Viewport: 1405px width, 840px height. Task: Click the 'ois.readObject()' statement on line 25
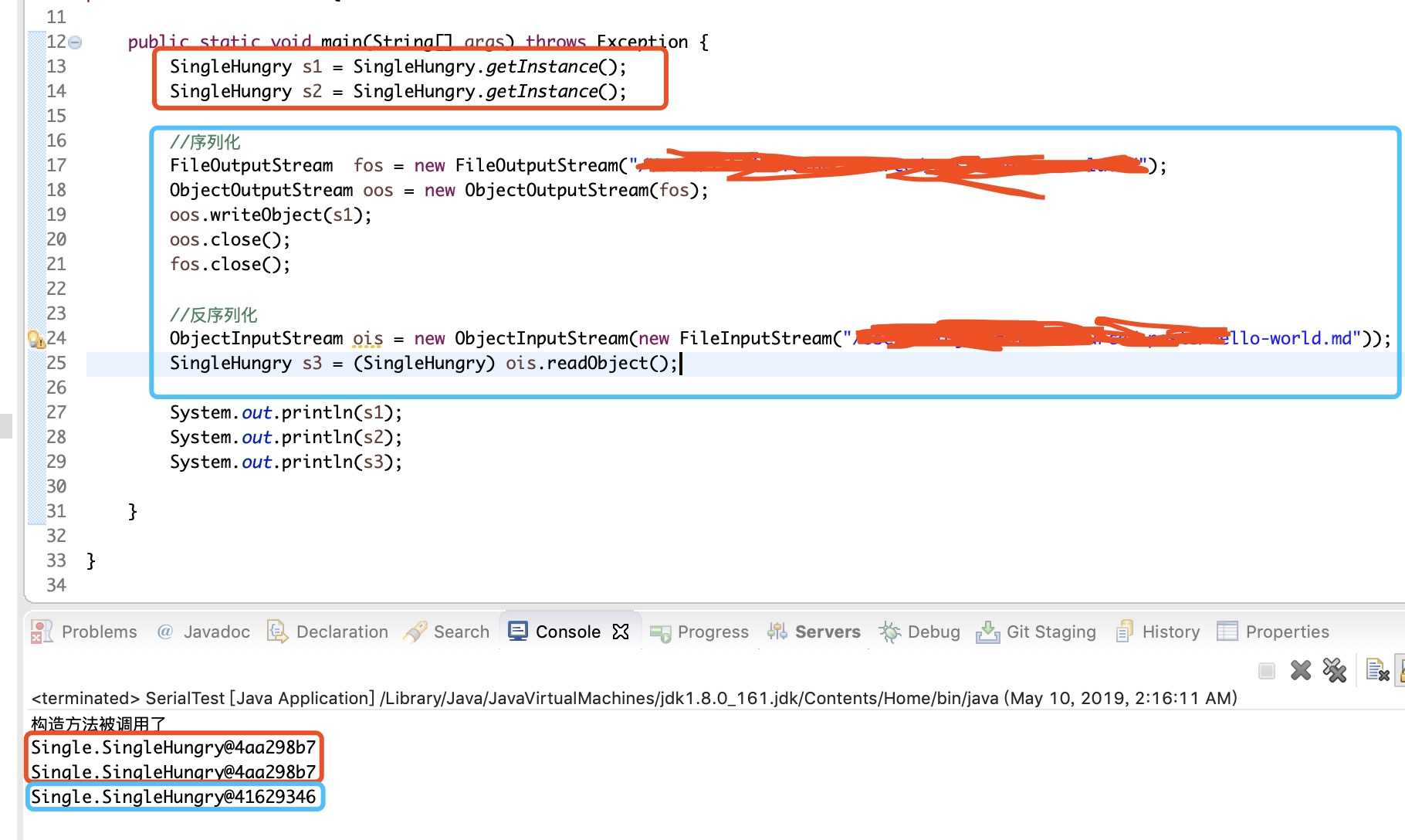[x=591, y=363]
